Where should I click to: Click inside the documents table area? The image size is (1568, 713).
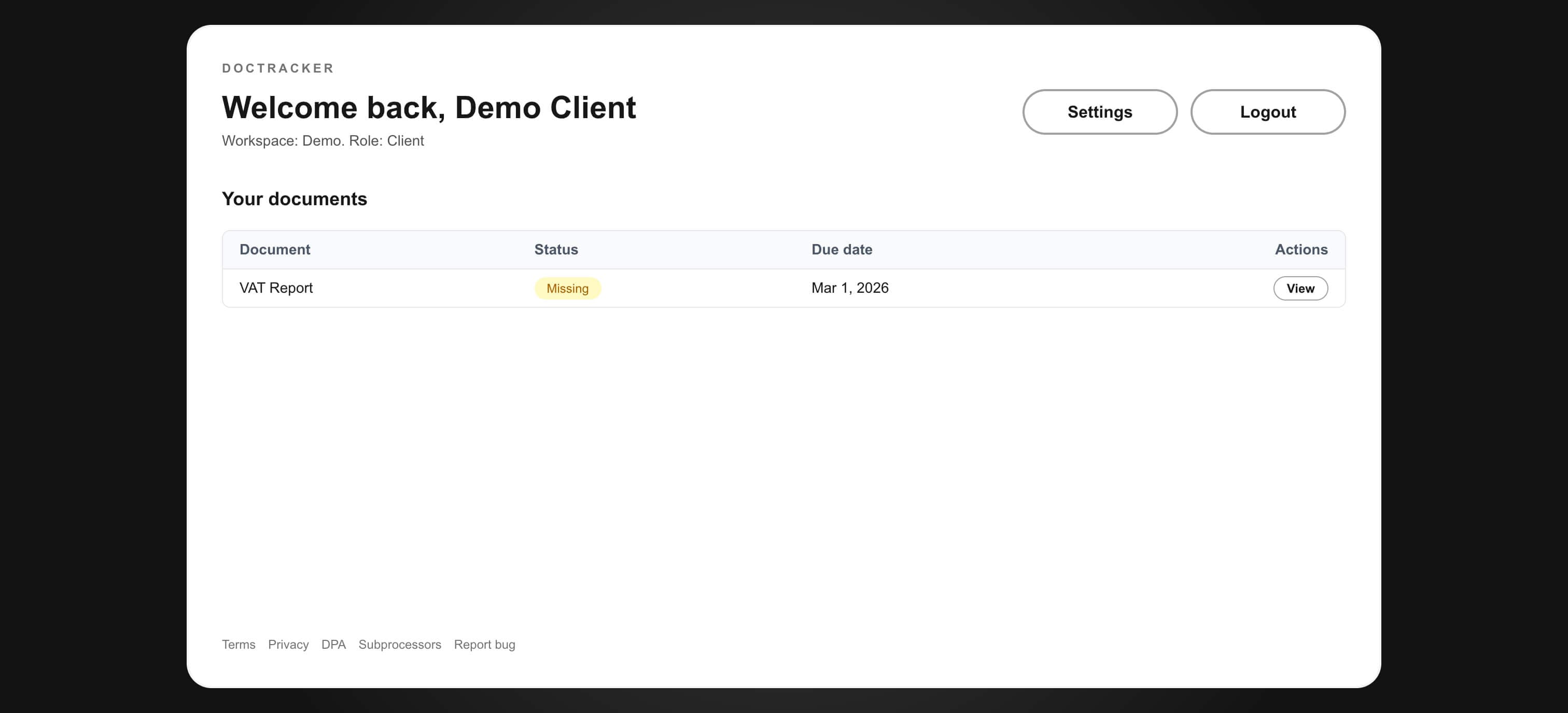784,268
